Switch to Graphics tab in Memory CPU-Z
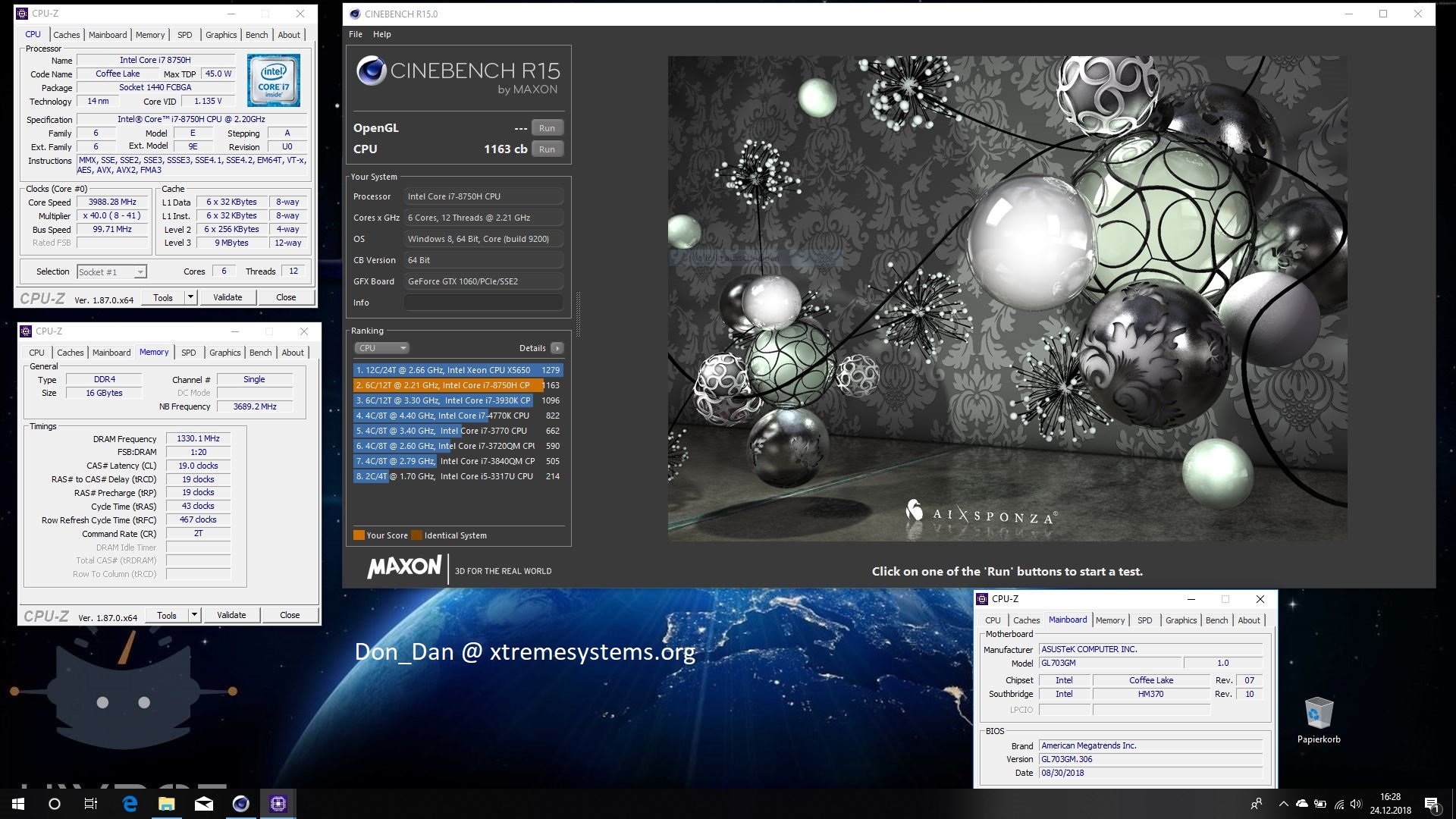Image resolution: width=1456 pixels, height=819 pixels. pyautogui.click(x=224, y=353)
